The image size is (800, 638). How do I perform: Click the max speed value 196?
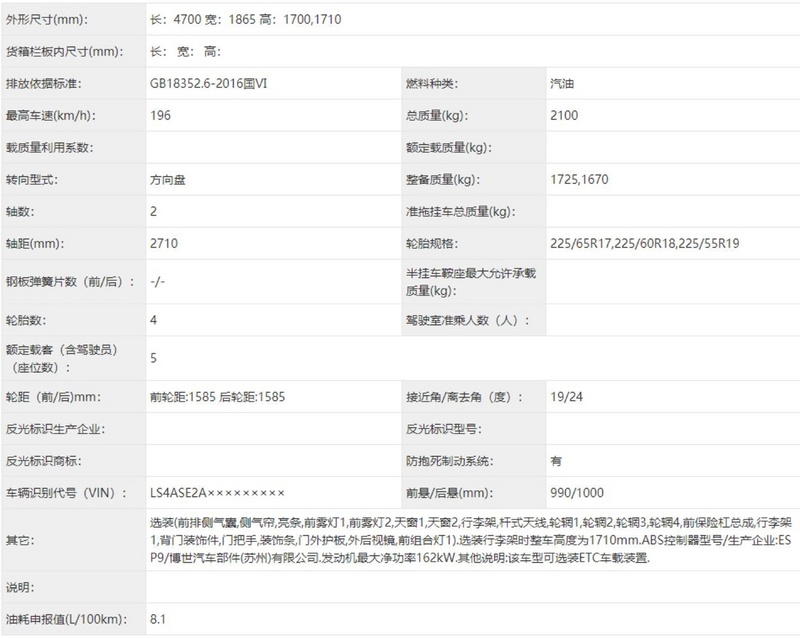(160, 115)
